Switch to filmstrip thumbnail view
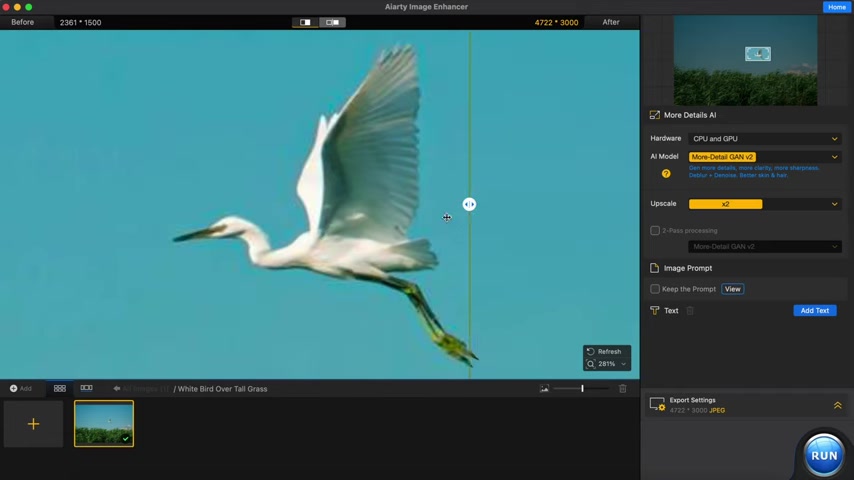854x480 pixels. [x=87, y=388]
